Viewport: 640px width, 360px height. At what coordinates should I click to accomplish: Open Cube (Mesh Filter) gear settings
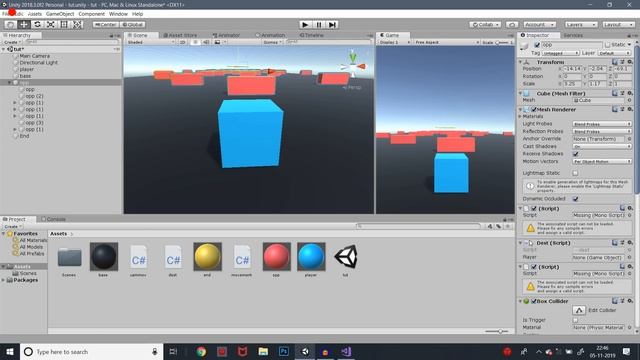click(630, 93)
